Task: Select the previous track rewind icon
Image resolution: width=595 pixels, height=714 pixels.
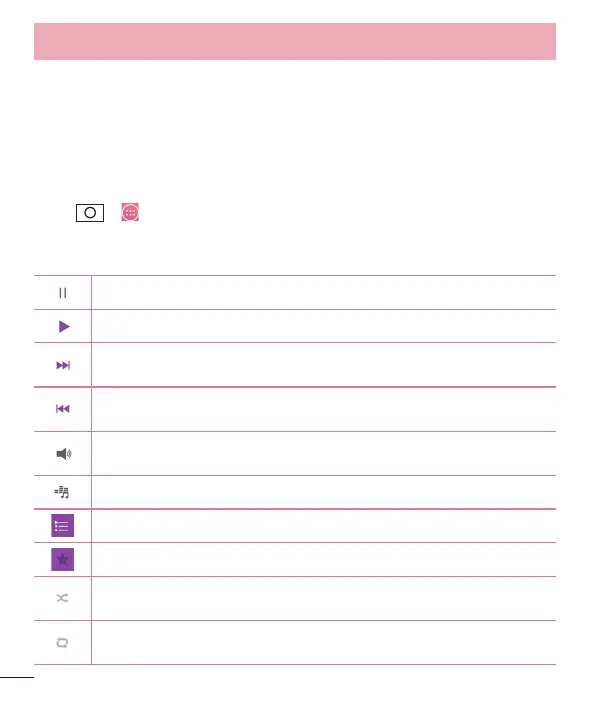Action: [x=63, y=409]
